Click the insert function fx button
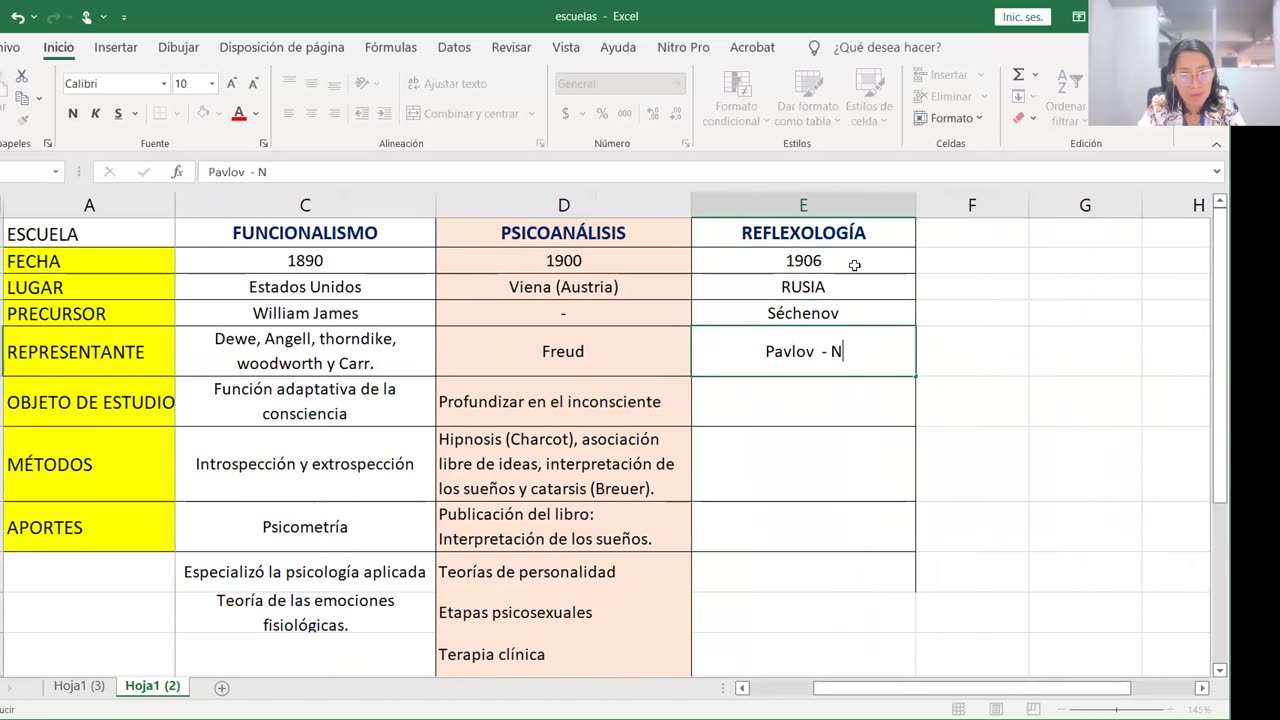 (x=177, y=172)
